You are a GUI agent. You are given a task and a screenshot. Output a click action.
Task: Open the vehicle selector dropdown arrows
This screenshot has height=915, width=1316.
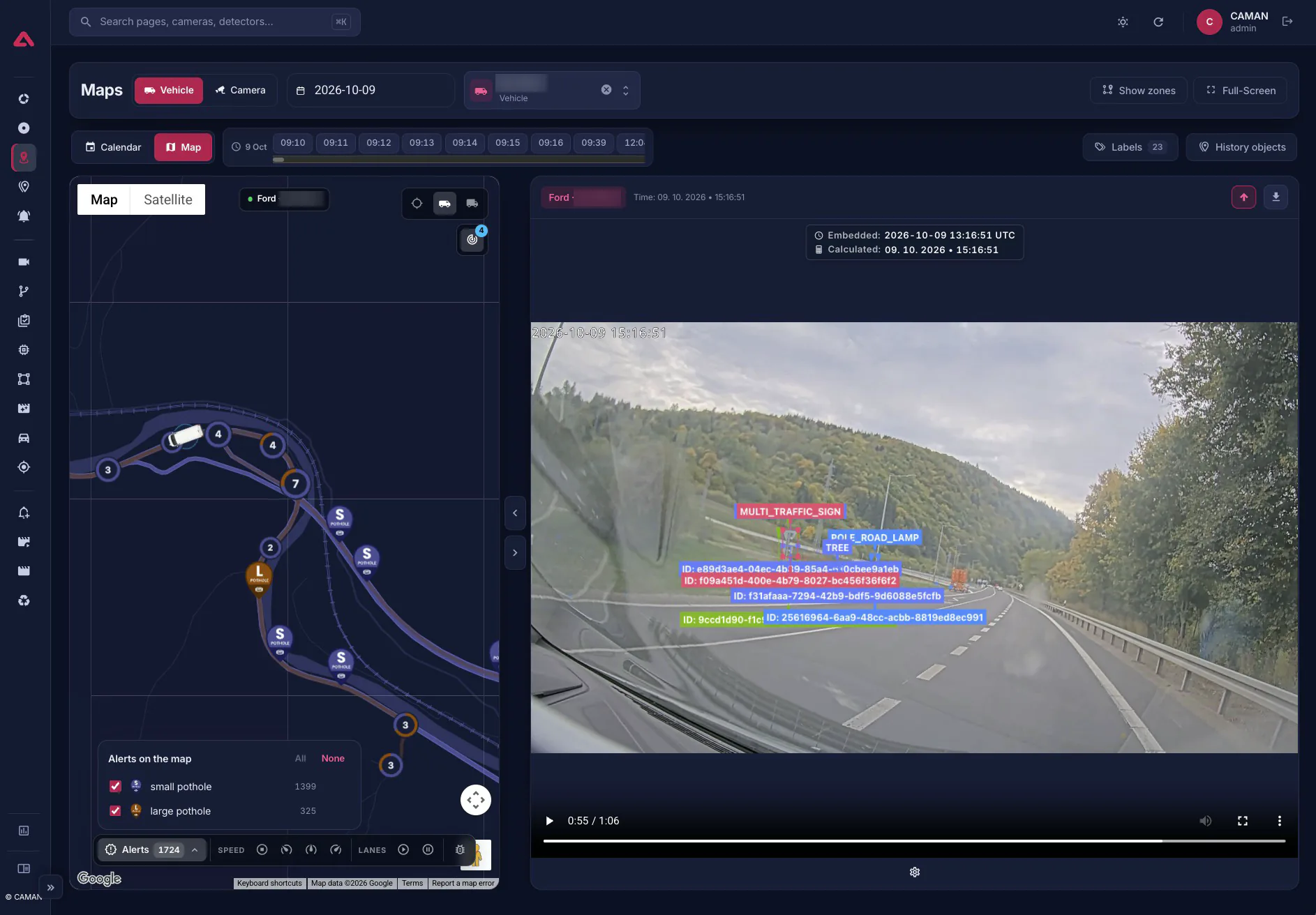[x=626, y=91]
